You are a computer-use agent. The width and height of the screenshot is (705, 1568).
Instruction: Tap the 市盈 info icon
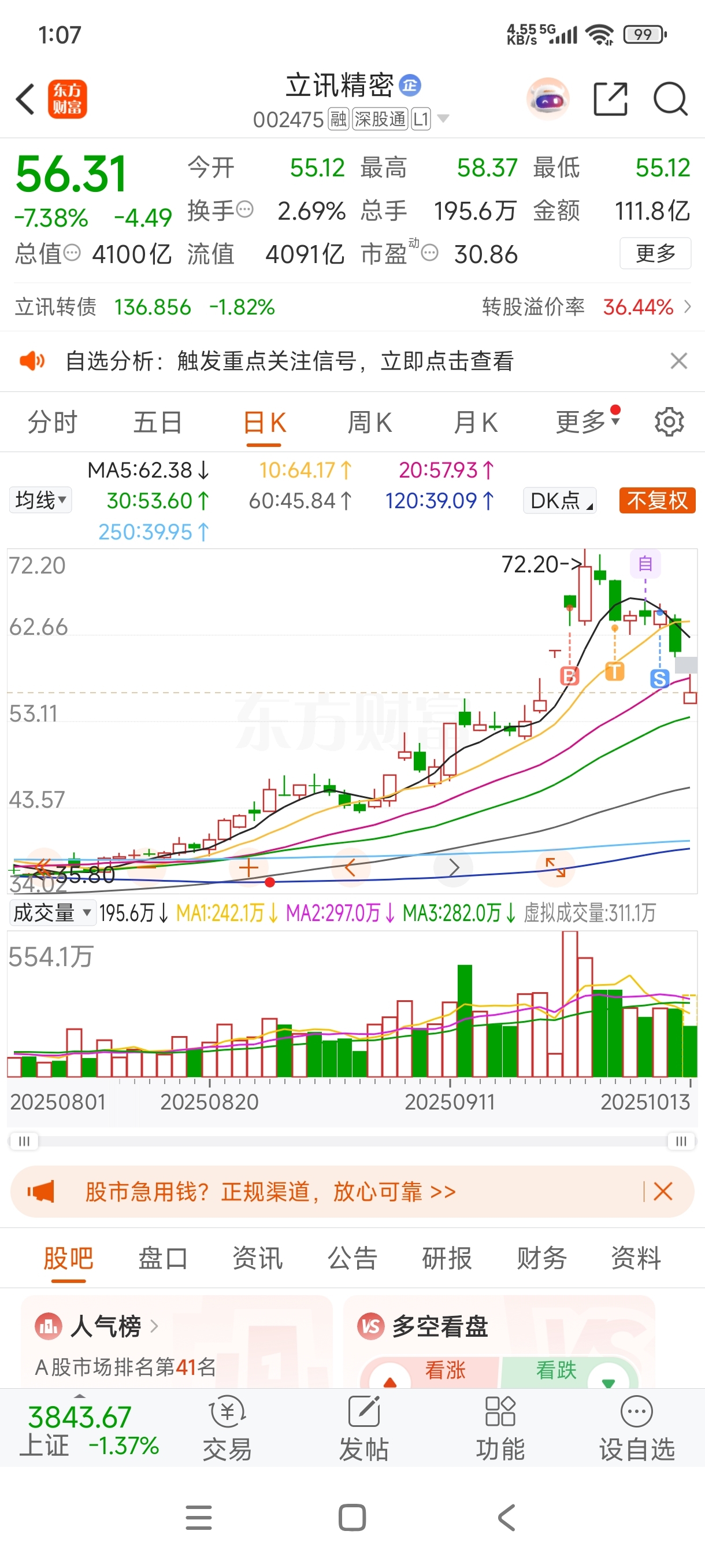coord(429,253)
